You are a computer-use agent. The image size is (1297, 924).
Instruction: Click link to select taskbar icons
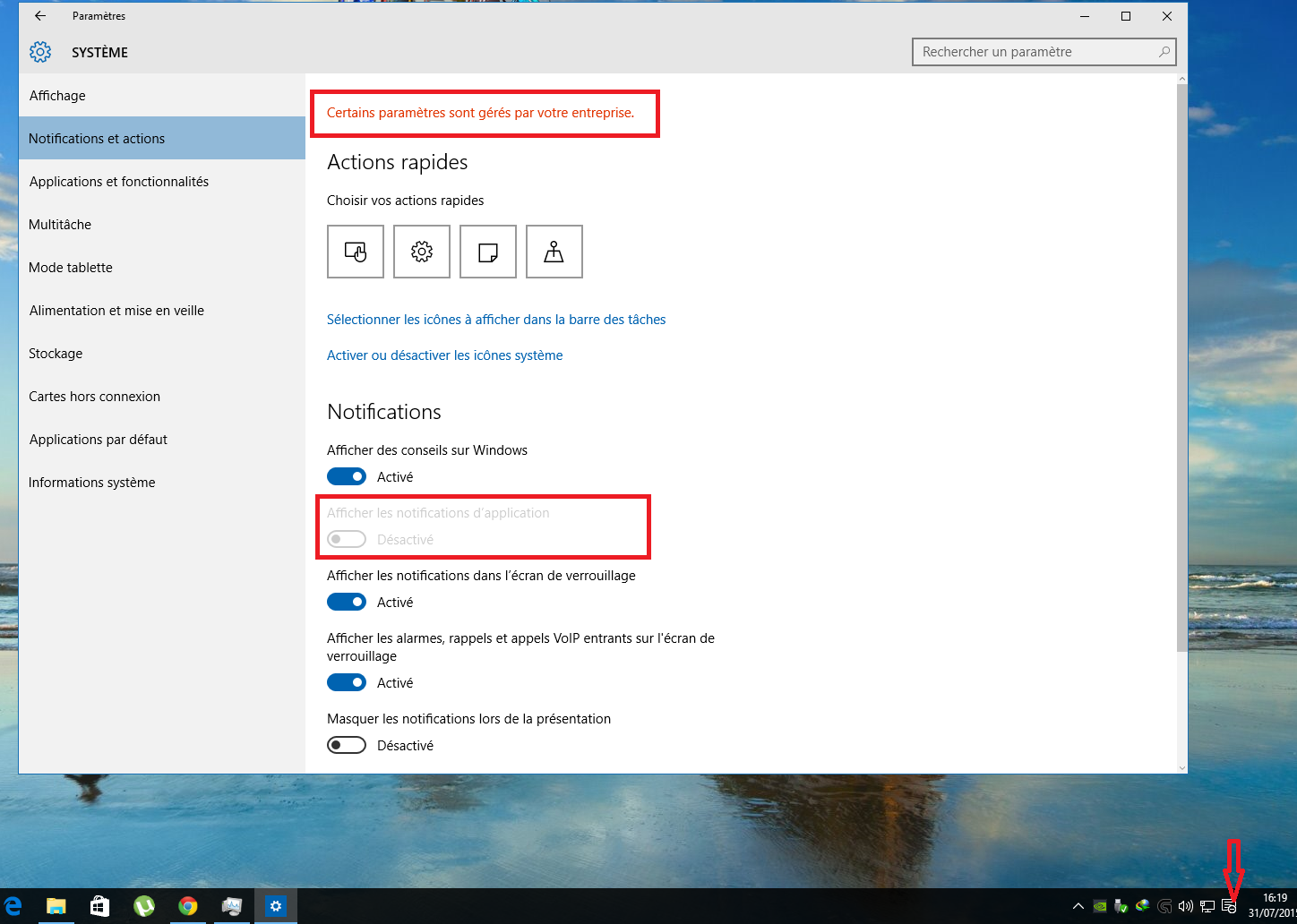pyautogui.click(x=496, y=320)
